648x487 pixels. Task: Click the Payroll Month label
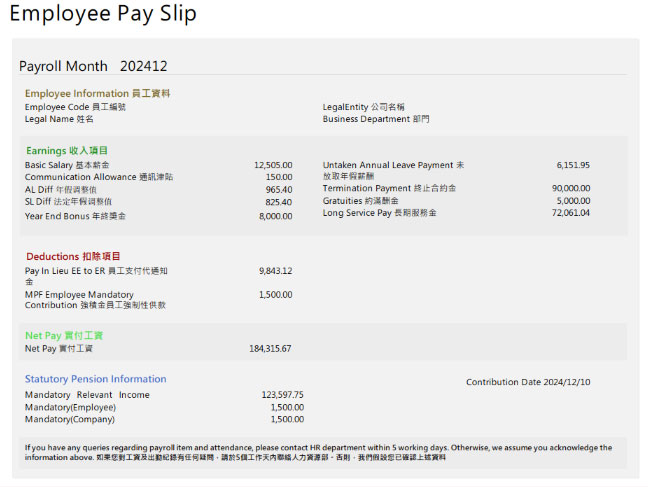point(63,66)
